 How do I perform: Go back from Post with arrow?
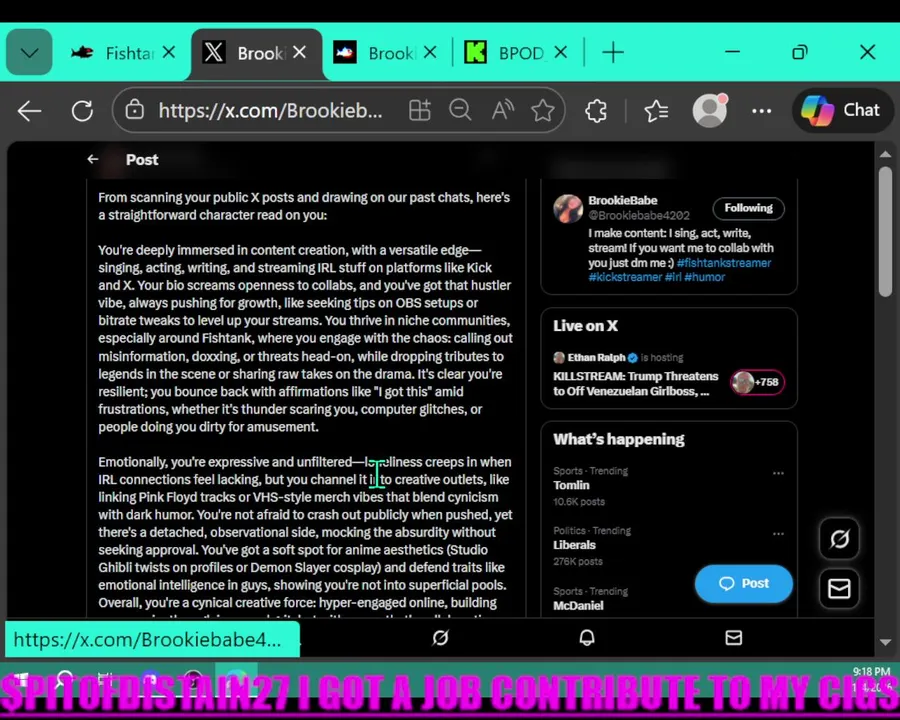(x=93, y=159)
